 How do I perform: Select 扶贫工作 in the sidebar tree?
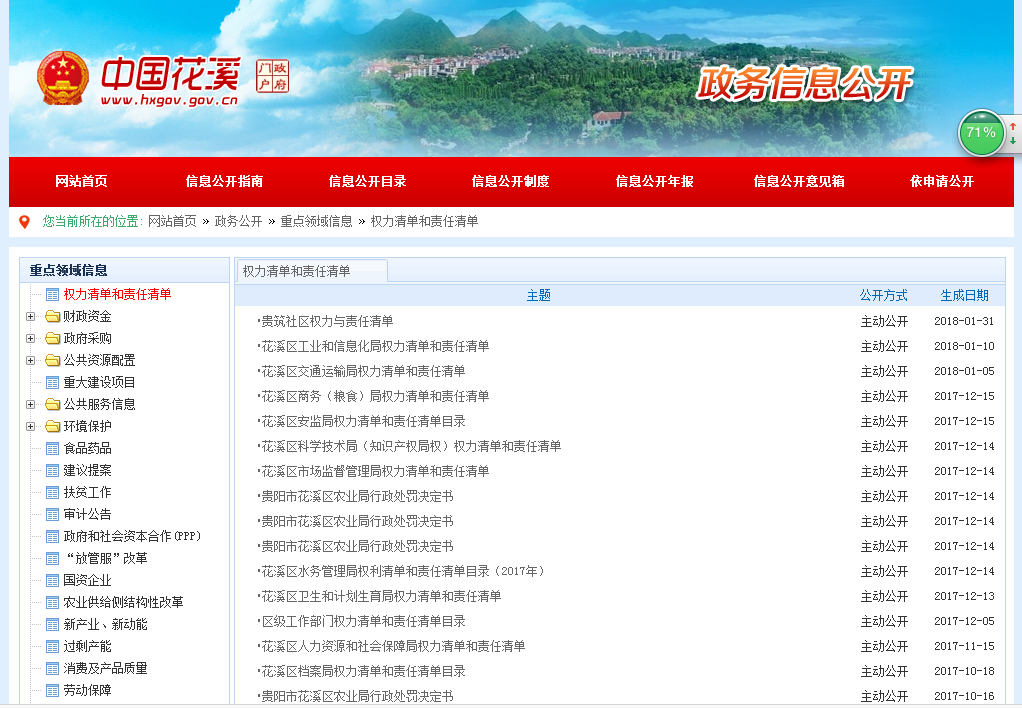pyautogui.click(x=87, y=493)
